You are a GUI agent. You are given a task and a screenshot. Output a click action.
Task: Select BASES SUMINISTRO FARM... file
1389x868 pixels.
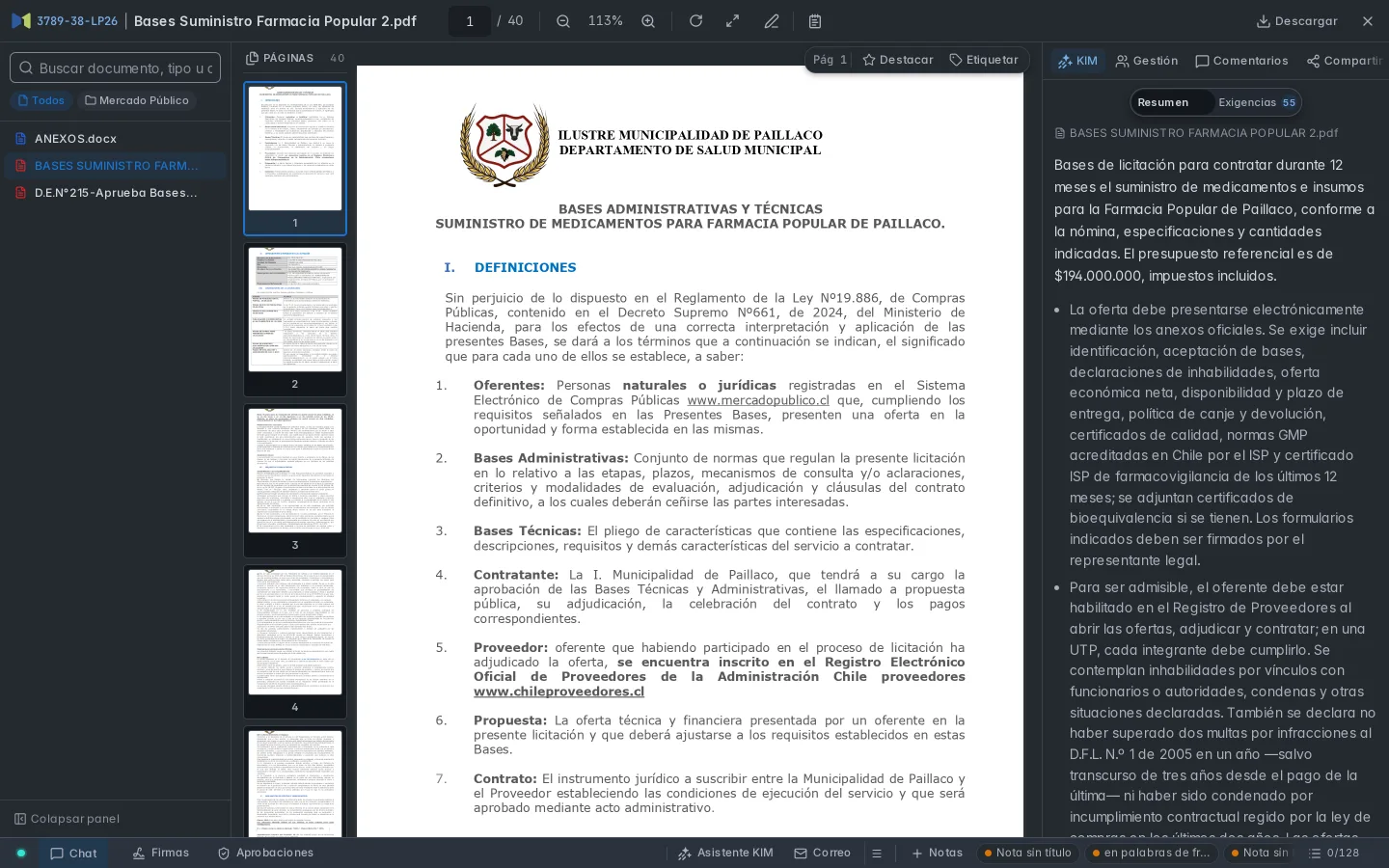(116, 166)
